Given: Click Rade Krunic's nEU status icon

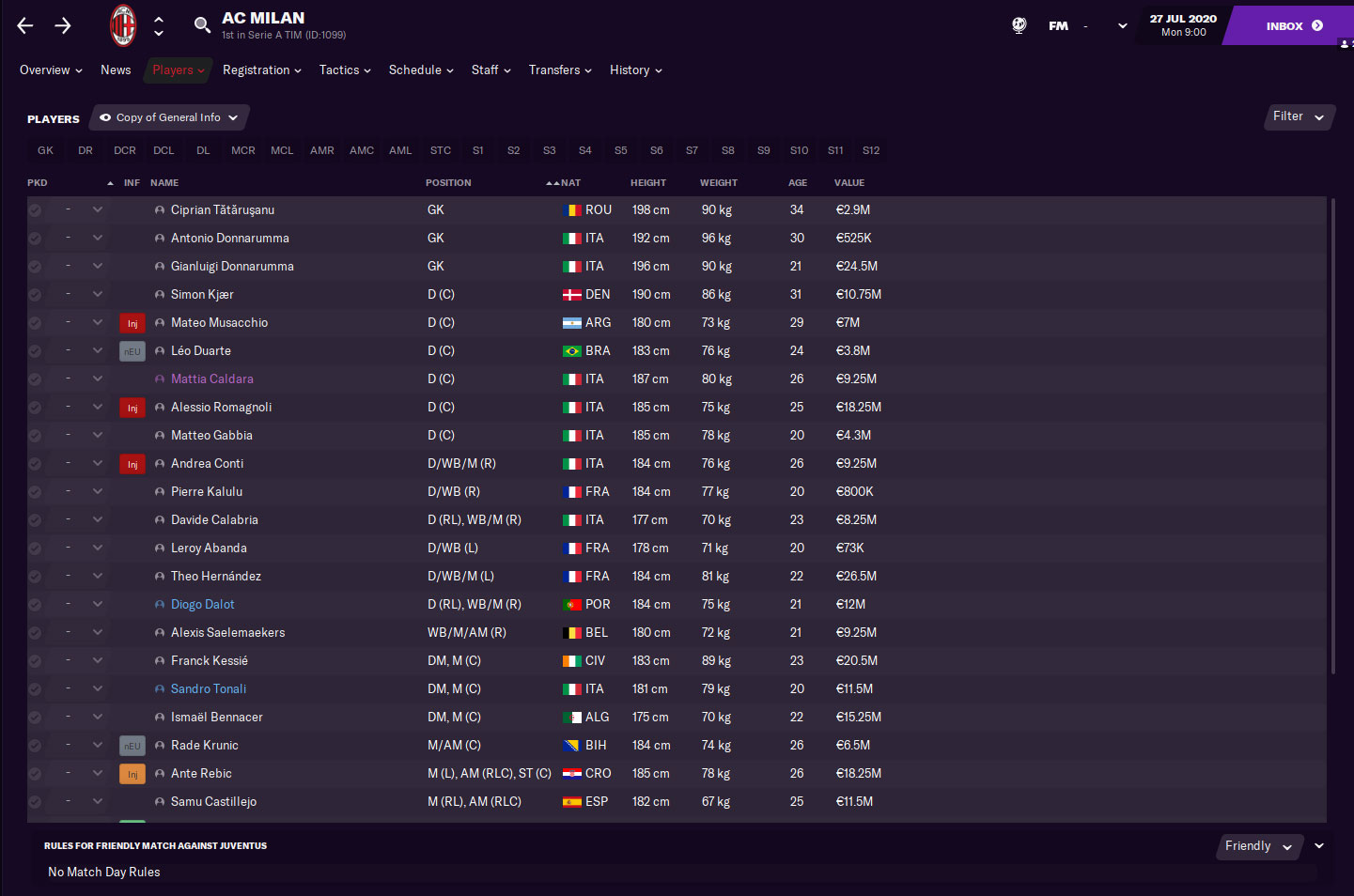Looking at the screenshot, I should point(132,746).
